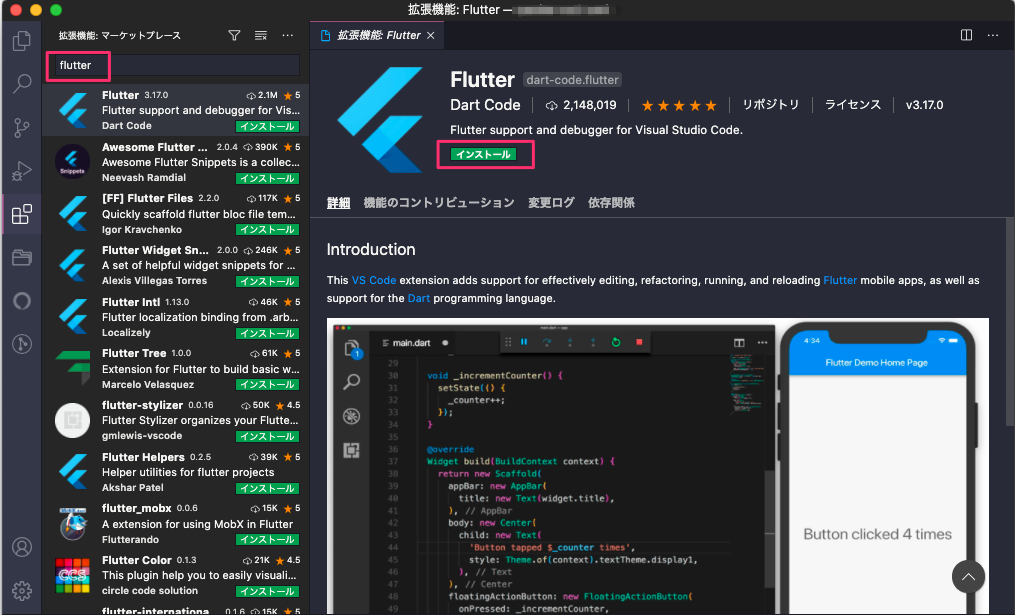Select the flutter_mobx row title
The width and height of the screenshot is (1015, 615).
[x=137, y=508]
